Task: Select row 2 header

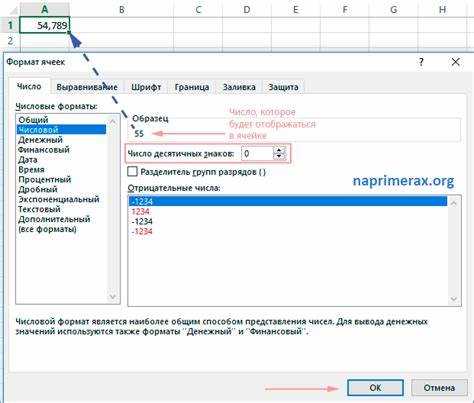Action: (x=10, y=41)
